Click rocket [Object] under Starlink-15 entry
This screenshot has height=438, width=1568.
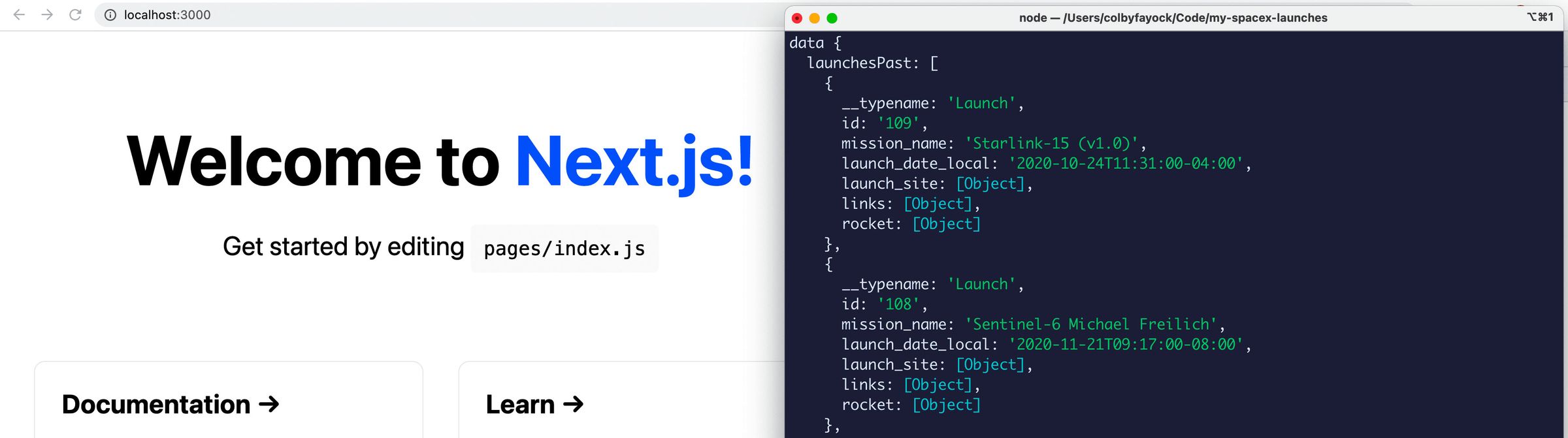point(947,224)
